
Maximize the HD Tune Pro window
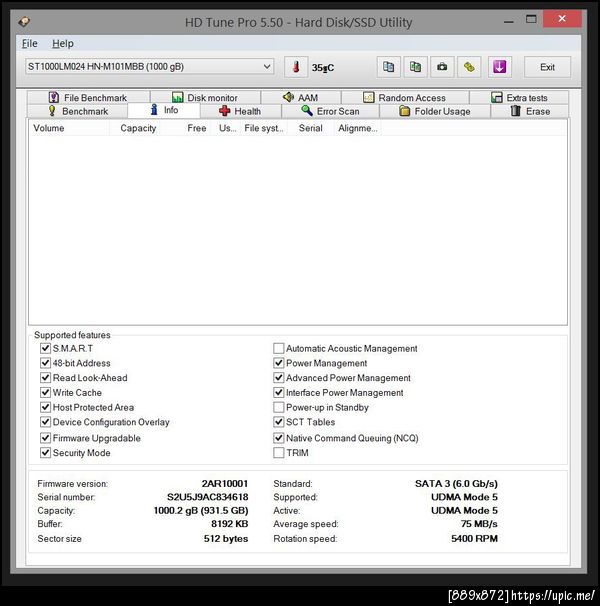point(531,19)
